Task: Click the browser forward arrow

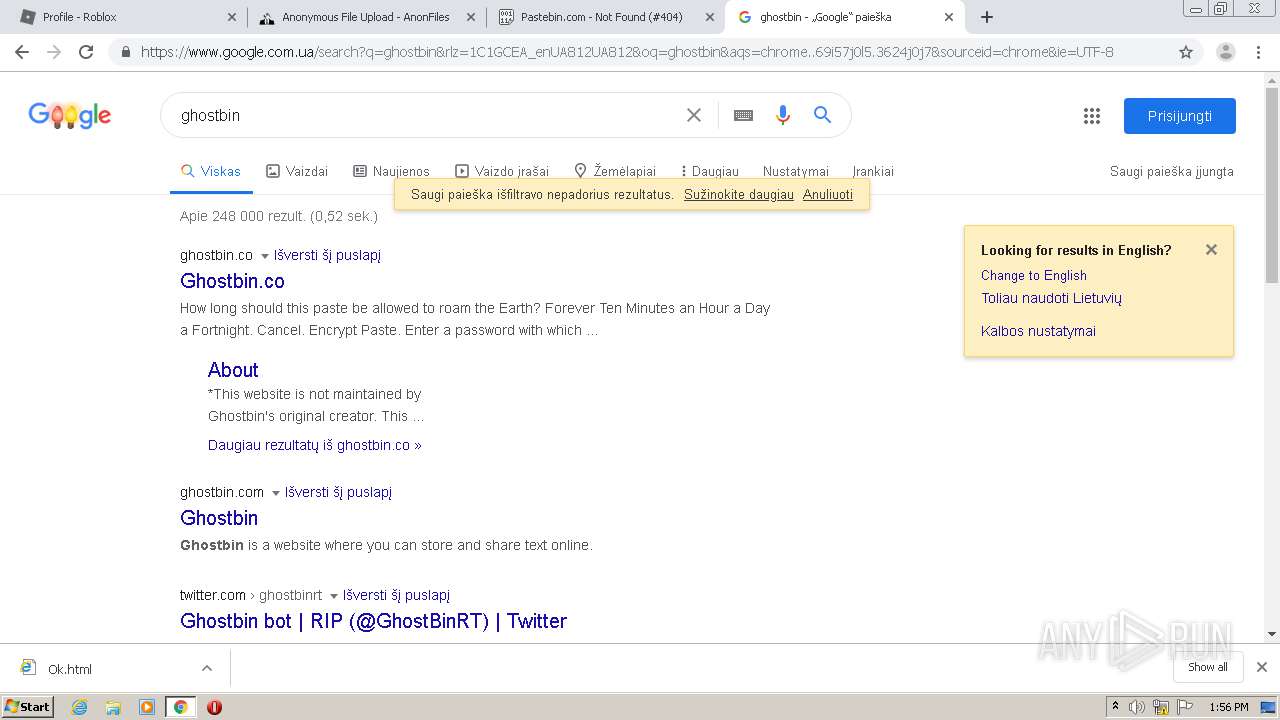Action: pos(54,52)
